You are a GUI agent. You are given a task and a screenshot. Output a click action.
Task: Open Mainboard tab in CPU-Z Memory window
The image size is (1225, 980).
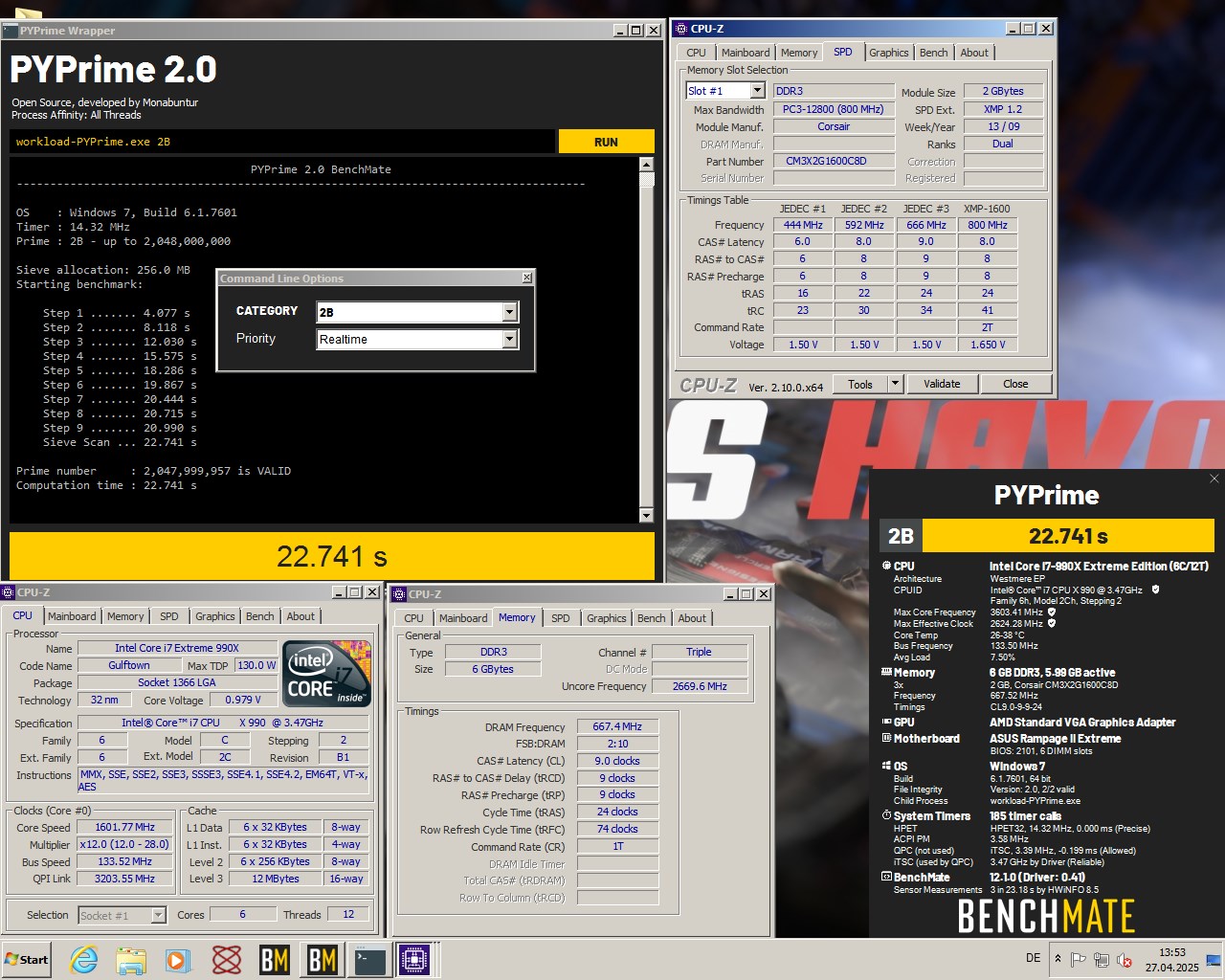click(463, 618)
